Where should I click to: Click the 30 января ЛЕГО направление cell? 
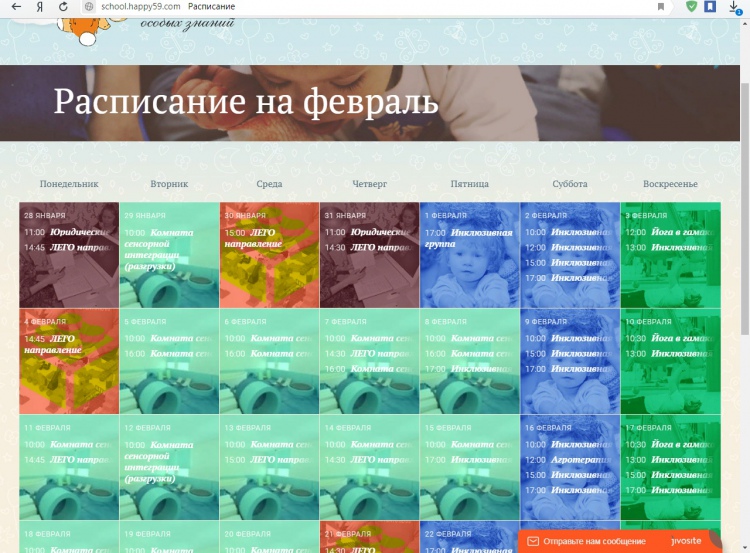[269, 255]
